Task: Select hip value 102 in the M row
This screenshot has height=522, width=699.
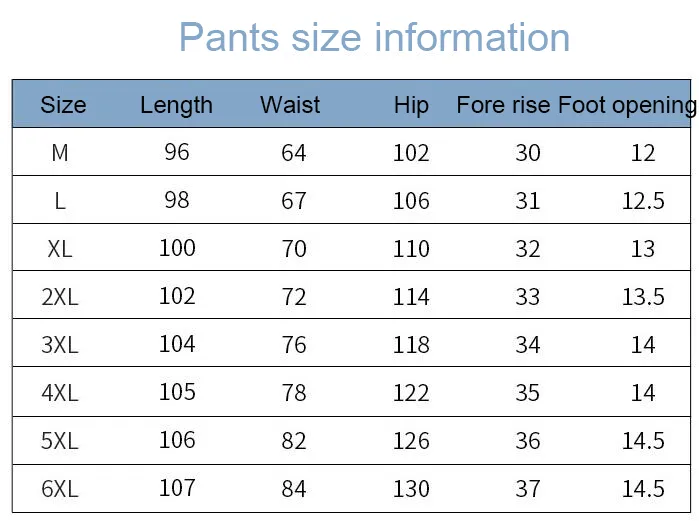Action: click(411, 153)
